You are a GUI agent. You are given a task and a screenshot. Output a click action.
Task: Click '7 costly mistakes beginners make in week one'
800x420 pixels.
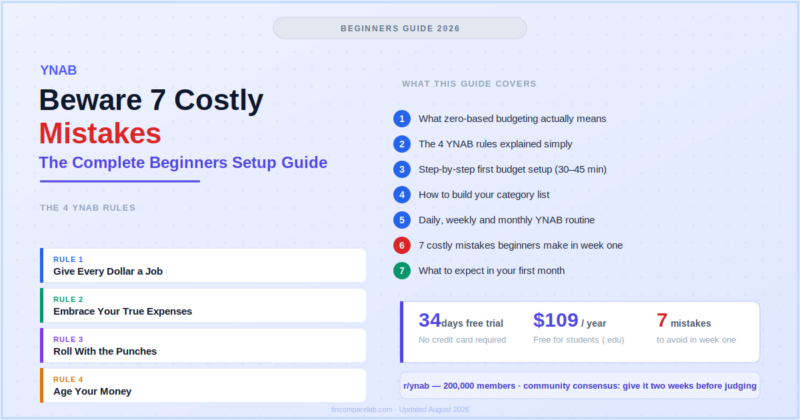click(520, 245)
